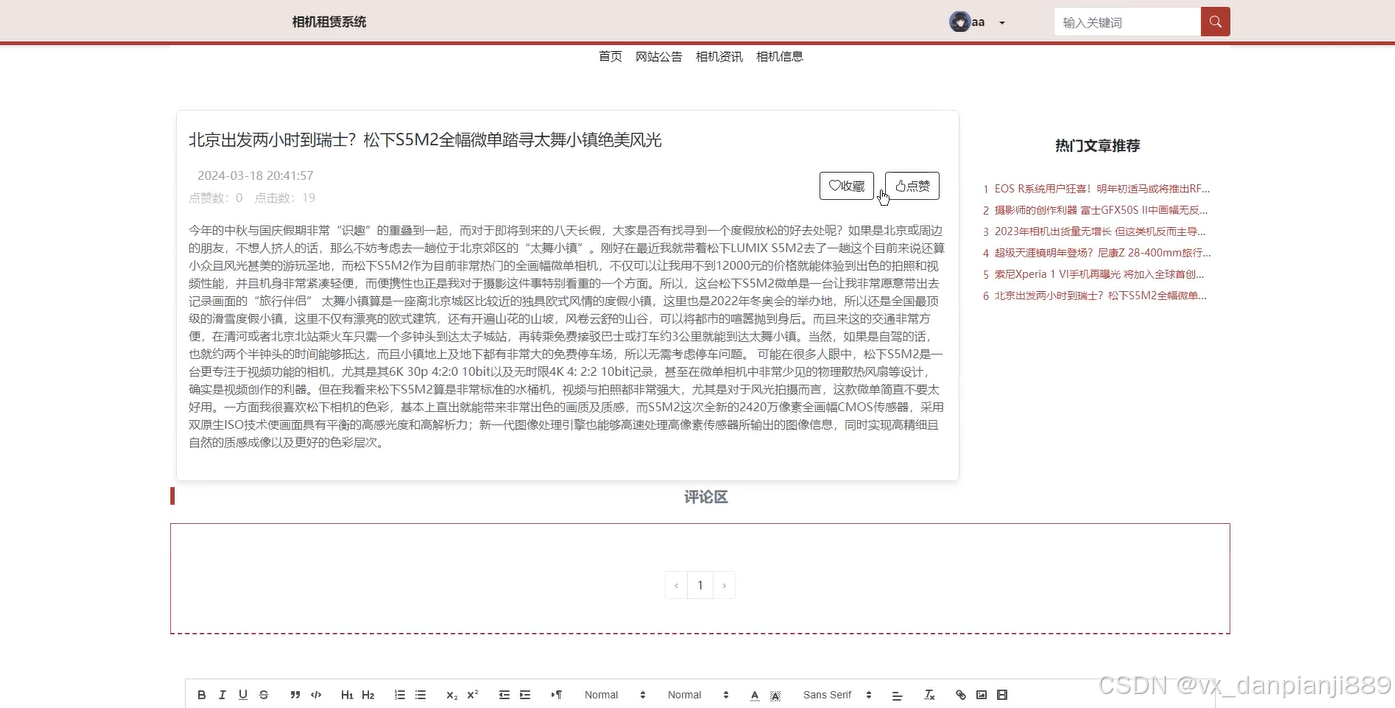Apply Heading 1 style
Image resolution: width=1395 pixels, height=708 pixels.
(x=347, y=695)
